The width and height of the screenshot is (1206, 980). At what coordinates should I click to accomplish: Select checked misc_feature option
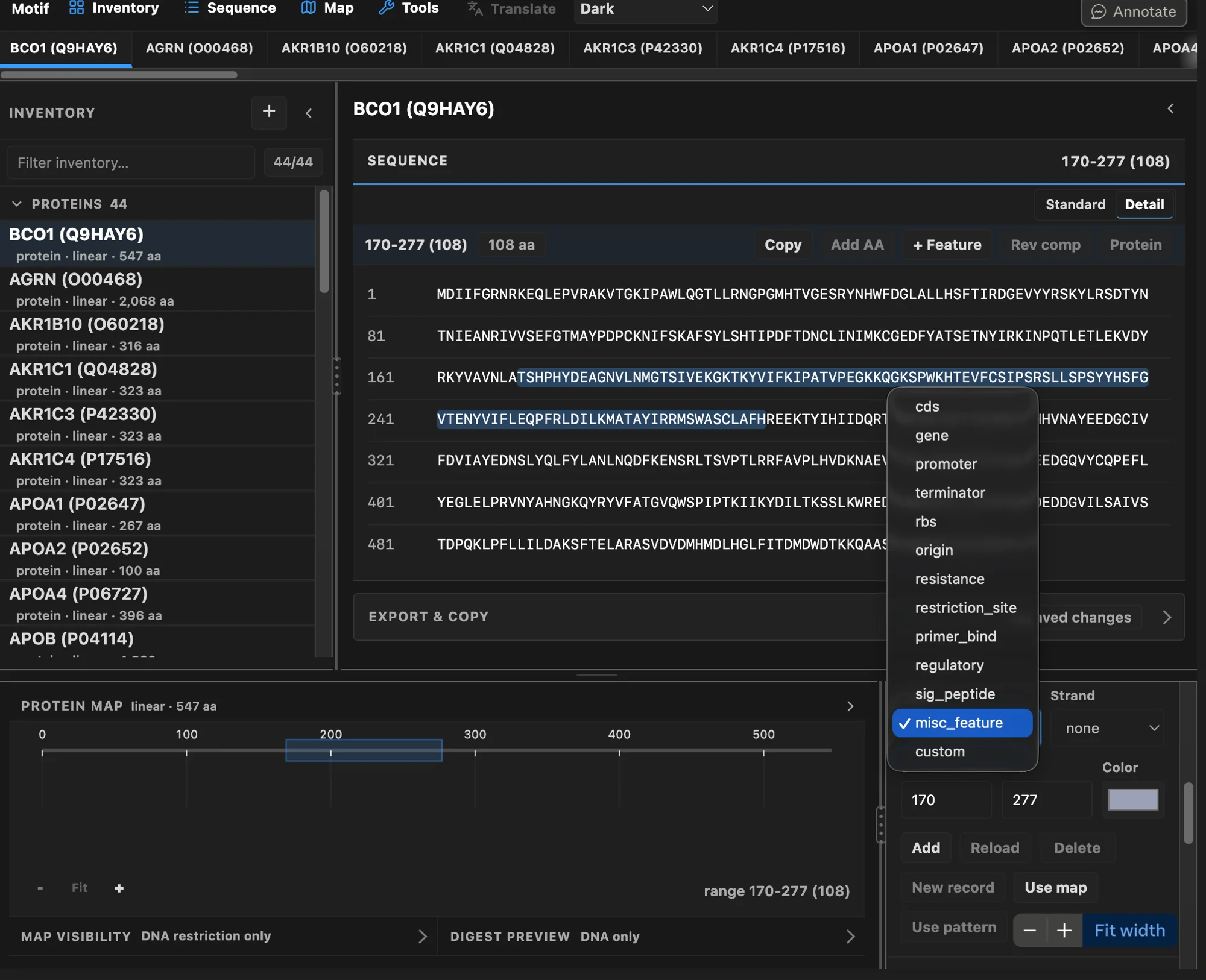click(962, 723)
